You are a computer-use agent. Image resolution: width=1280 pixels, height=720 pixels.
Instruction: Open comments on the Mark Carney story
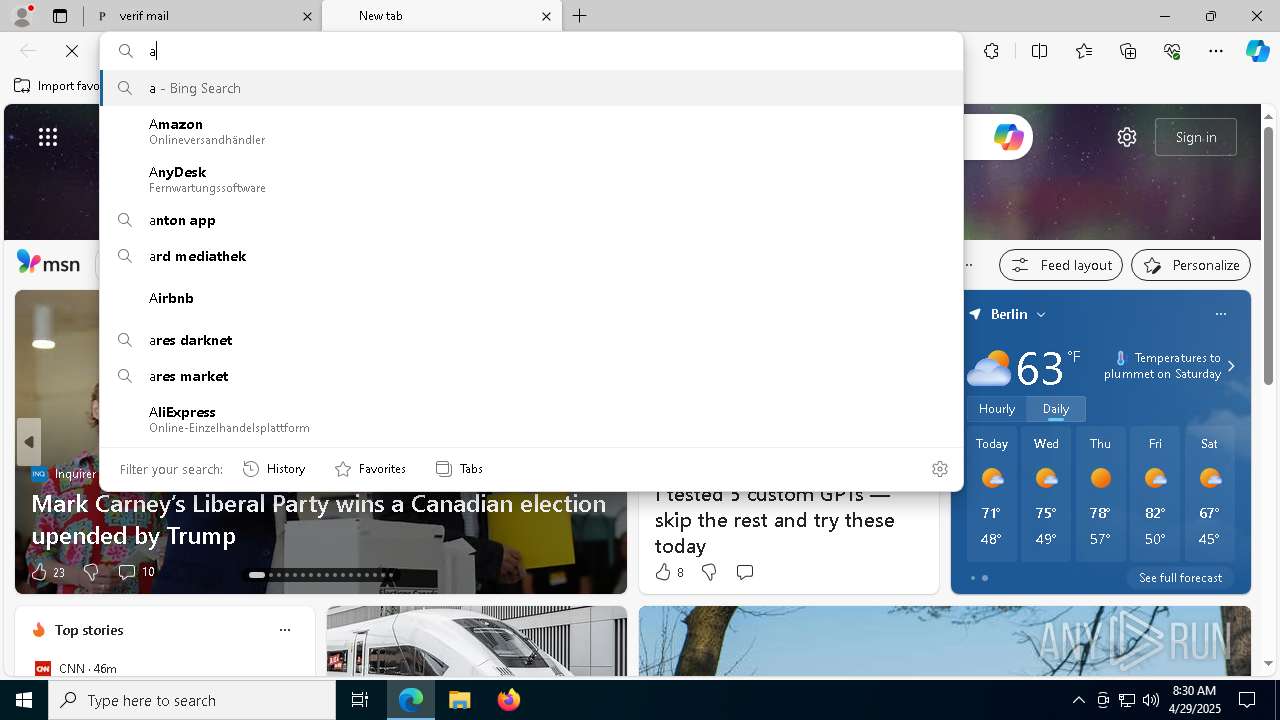point(136,572)
